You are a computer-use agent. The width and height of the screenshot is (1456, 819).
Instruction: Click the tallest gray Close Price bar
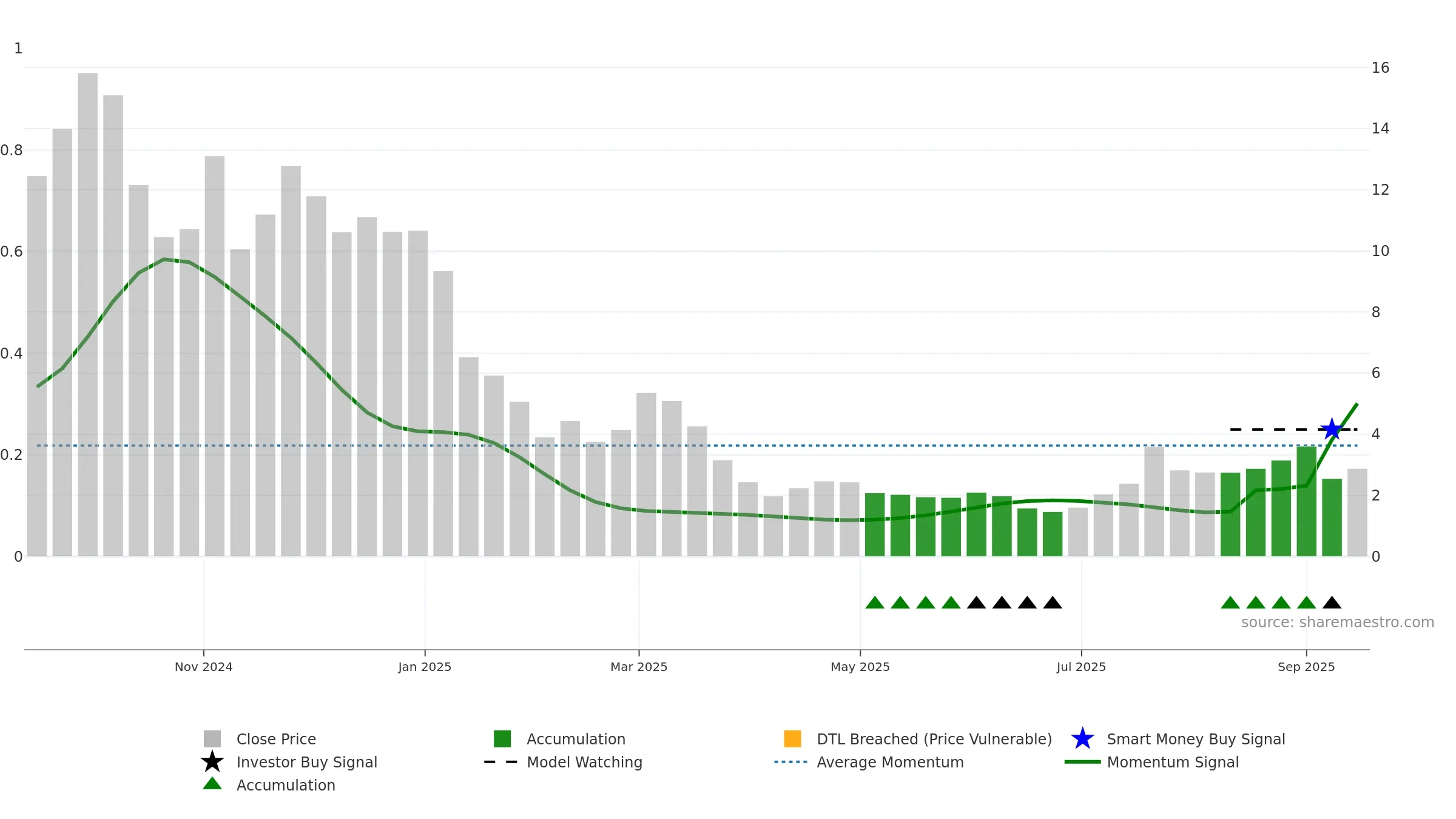tap(87, 314)
